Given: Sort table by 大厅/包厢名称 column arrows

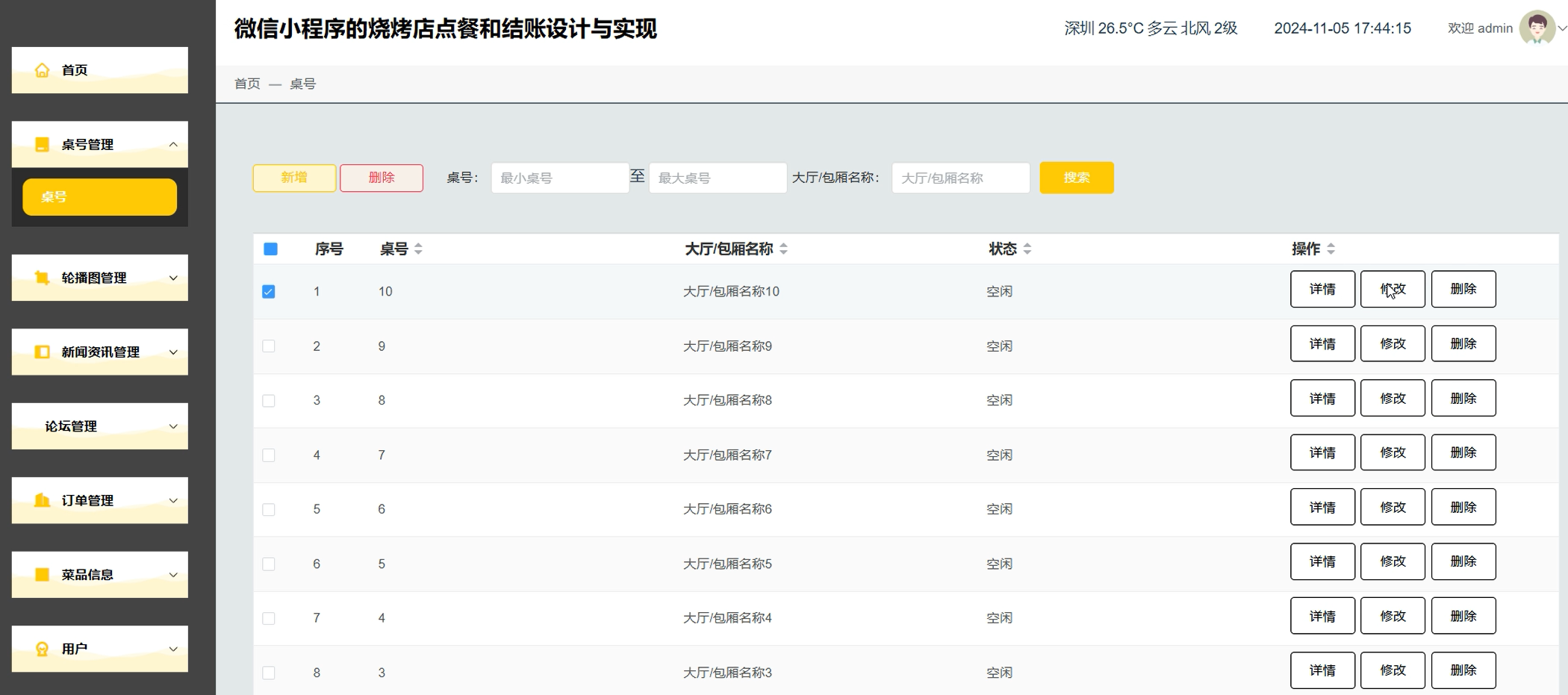Looking at the screenshot, I should click(x=783, y=249).
